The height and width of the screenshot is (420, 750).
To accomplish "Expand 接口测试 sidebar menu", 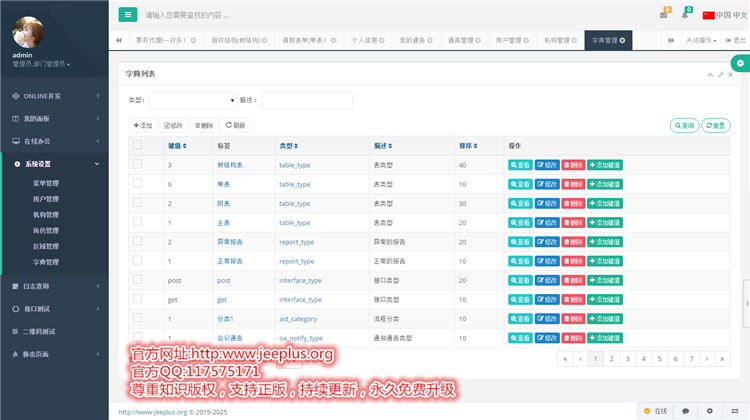I will coord(55,309).
